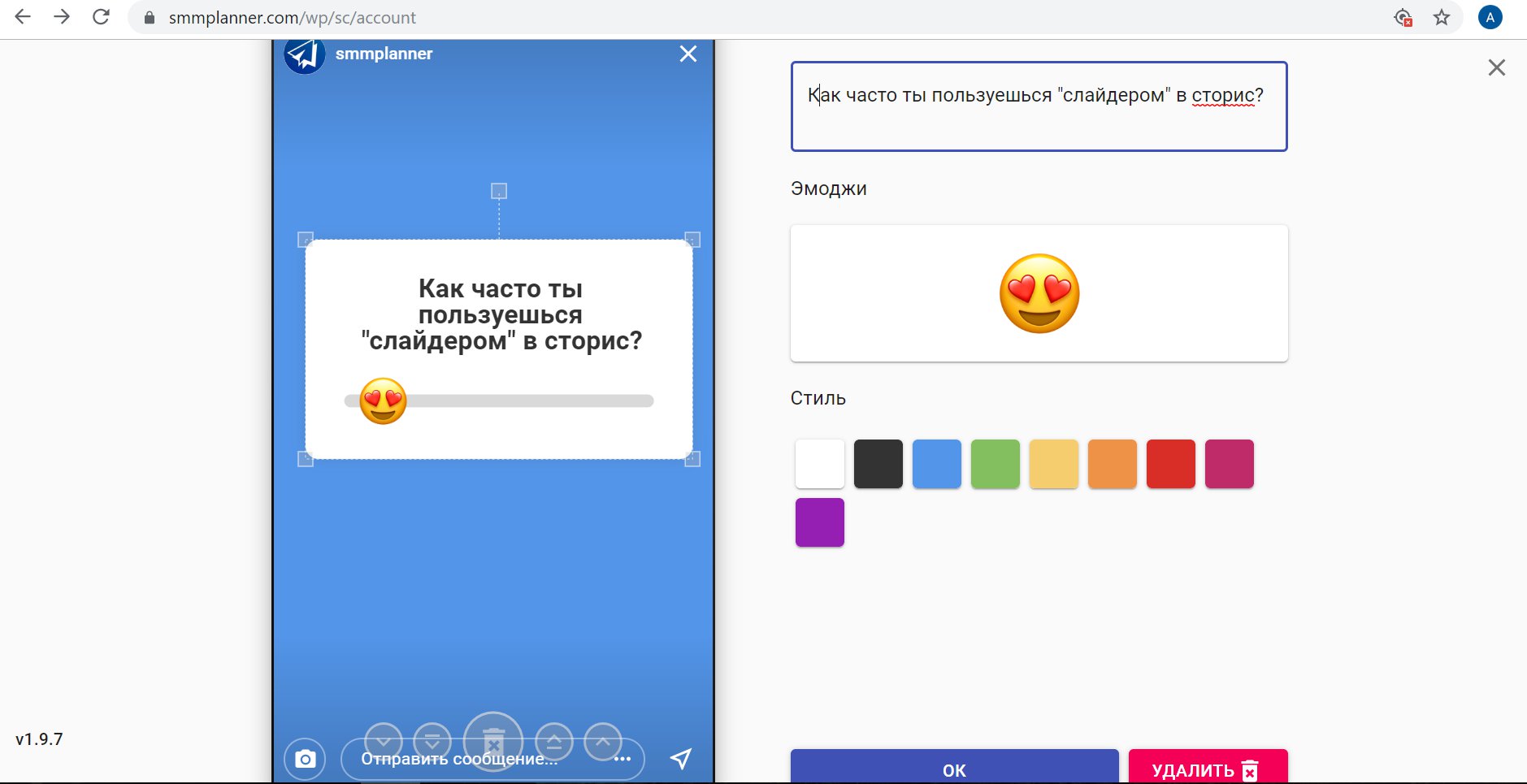Image resolution: width=1527 pixels, height=784 pixels.
Task: Confirm with the OK button
Action: (x=955, y=767)
